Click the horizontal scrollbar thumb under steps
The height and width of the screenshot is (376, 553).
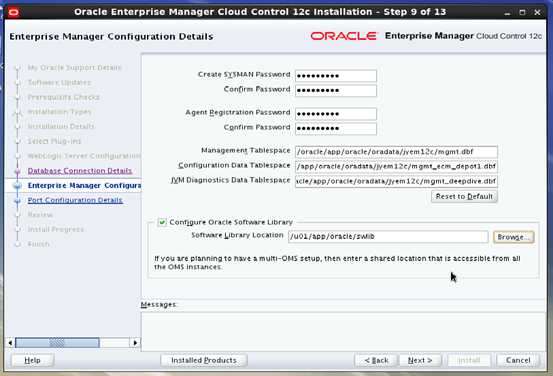(57, 342)
